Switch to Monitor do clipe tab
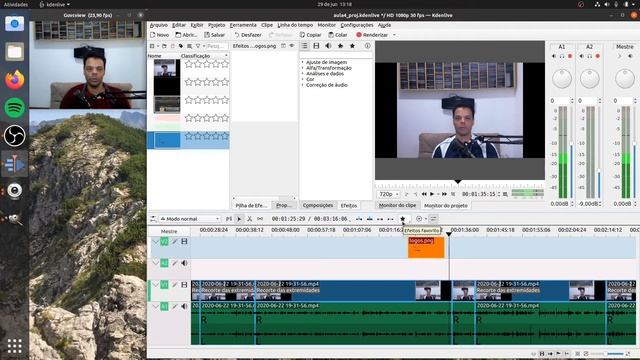The height and width of the screenshot is (360, 640). point(397,205)
